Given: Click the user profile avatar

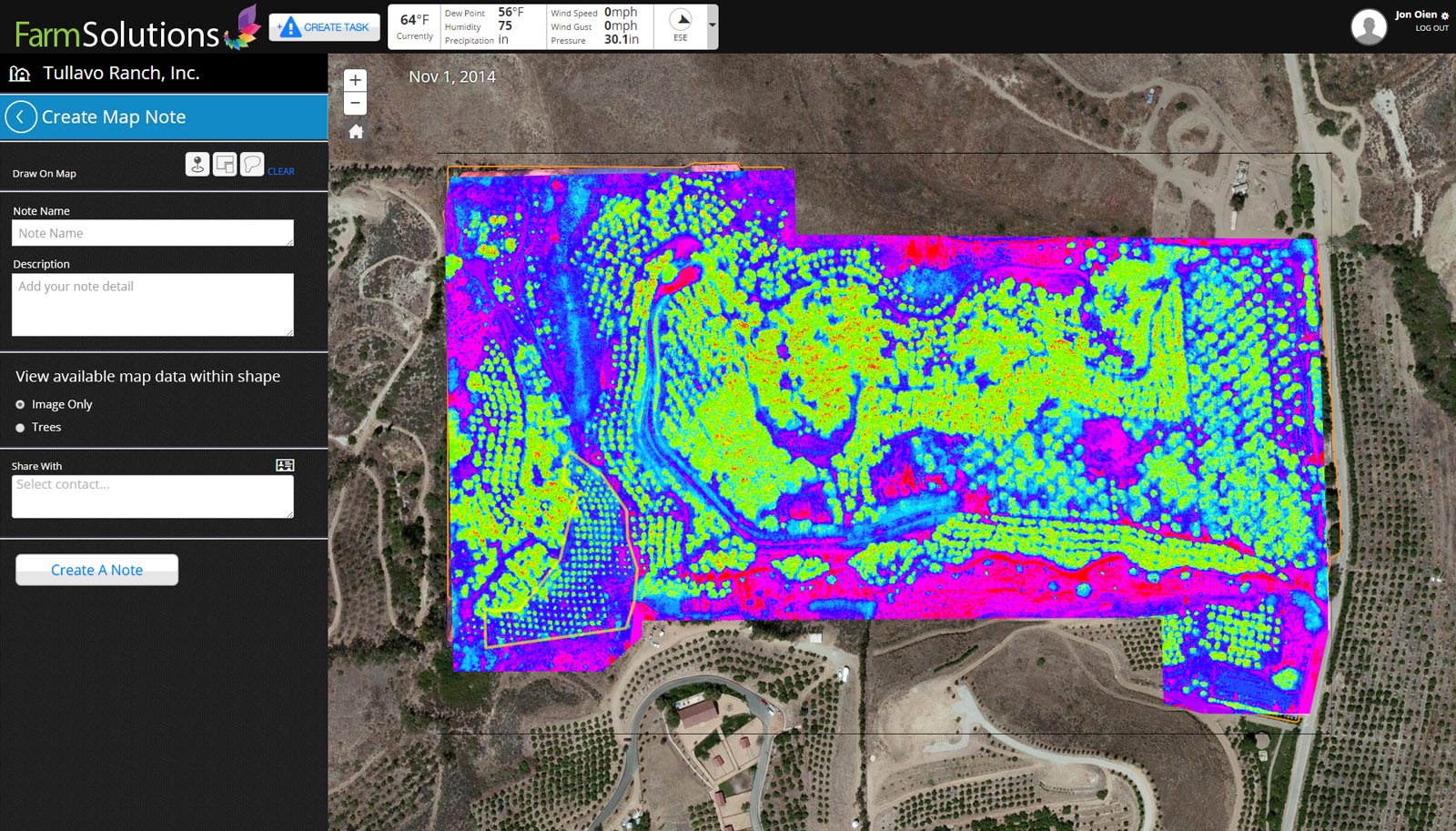Looking at the screenshot, I should tap(1369, 26).
